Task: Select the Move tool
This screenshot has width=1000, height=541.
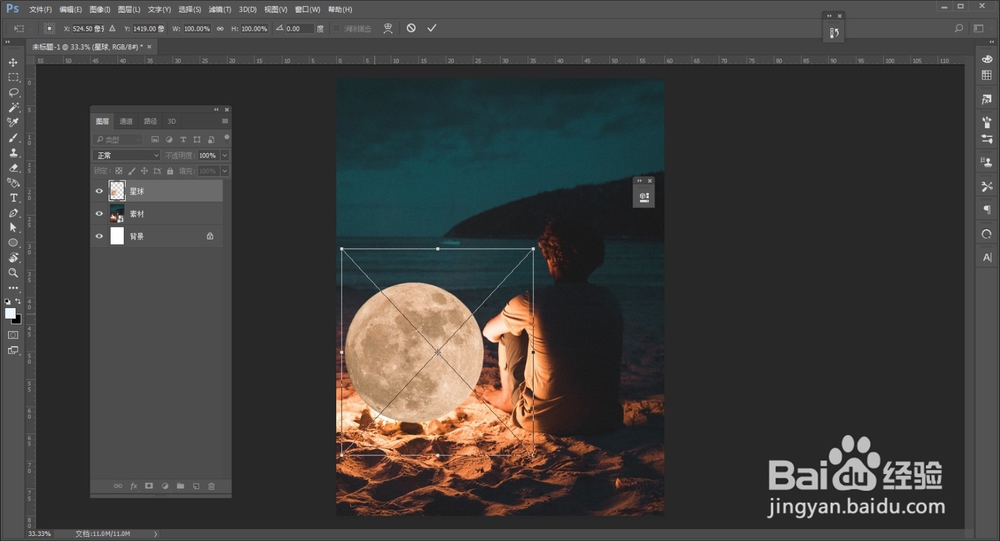Action: click(x=13, y=63)
